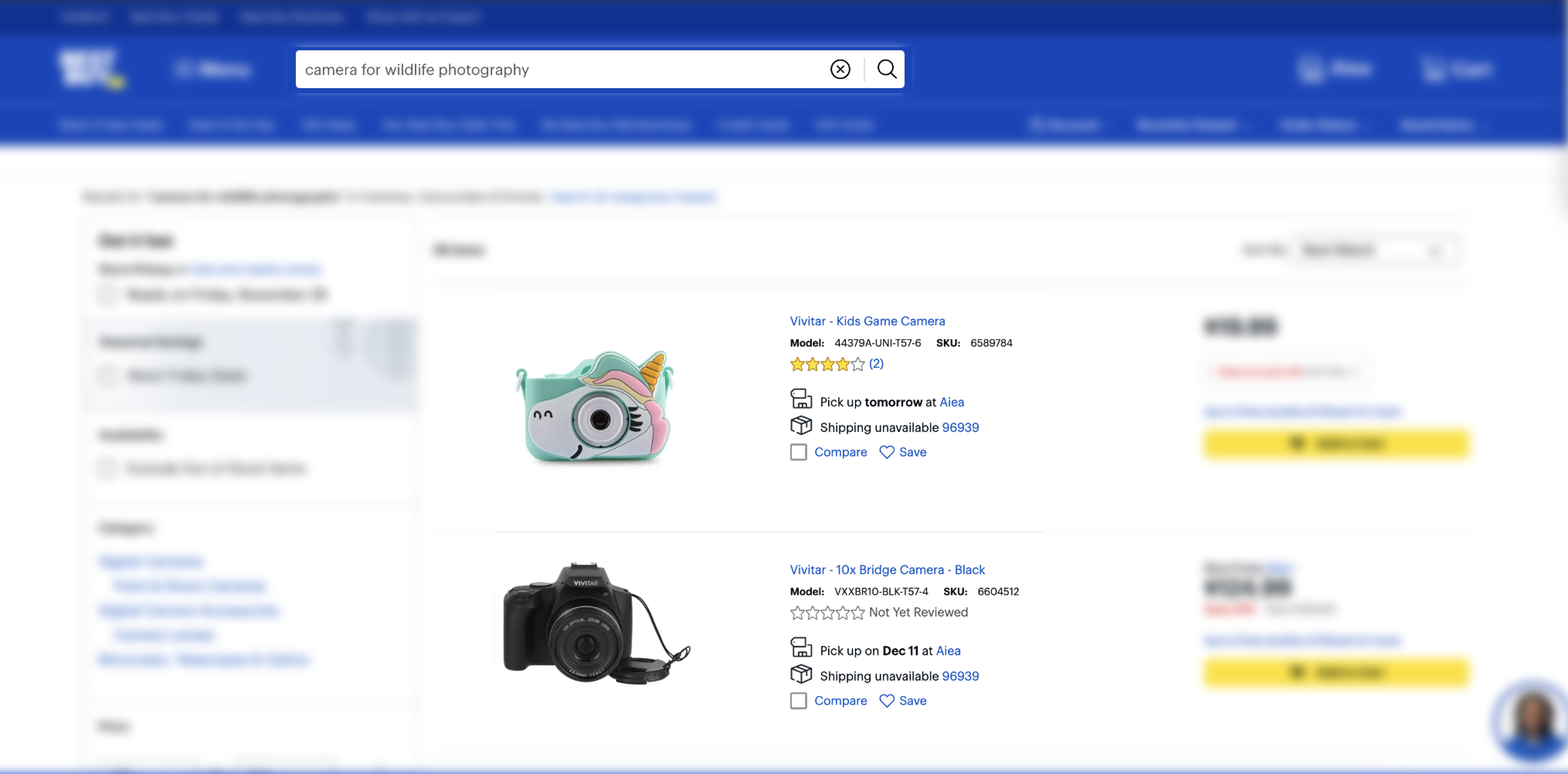Open the (2) reviews count link

coord(876,364)
